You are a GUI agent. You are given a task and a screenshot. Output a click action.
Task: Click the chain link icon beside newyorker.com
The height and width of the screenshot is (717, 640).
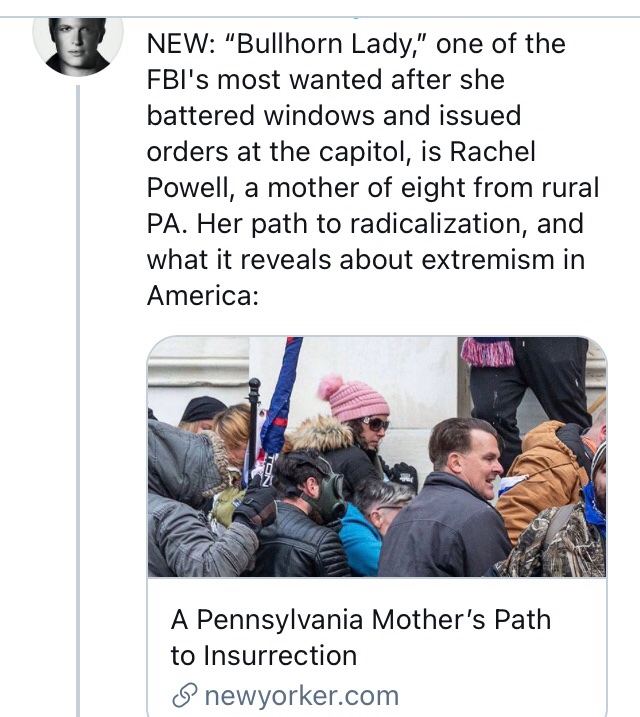point(183,696)
